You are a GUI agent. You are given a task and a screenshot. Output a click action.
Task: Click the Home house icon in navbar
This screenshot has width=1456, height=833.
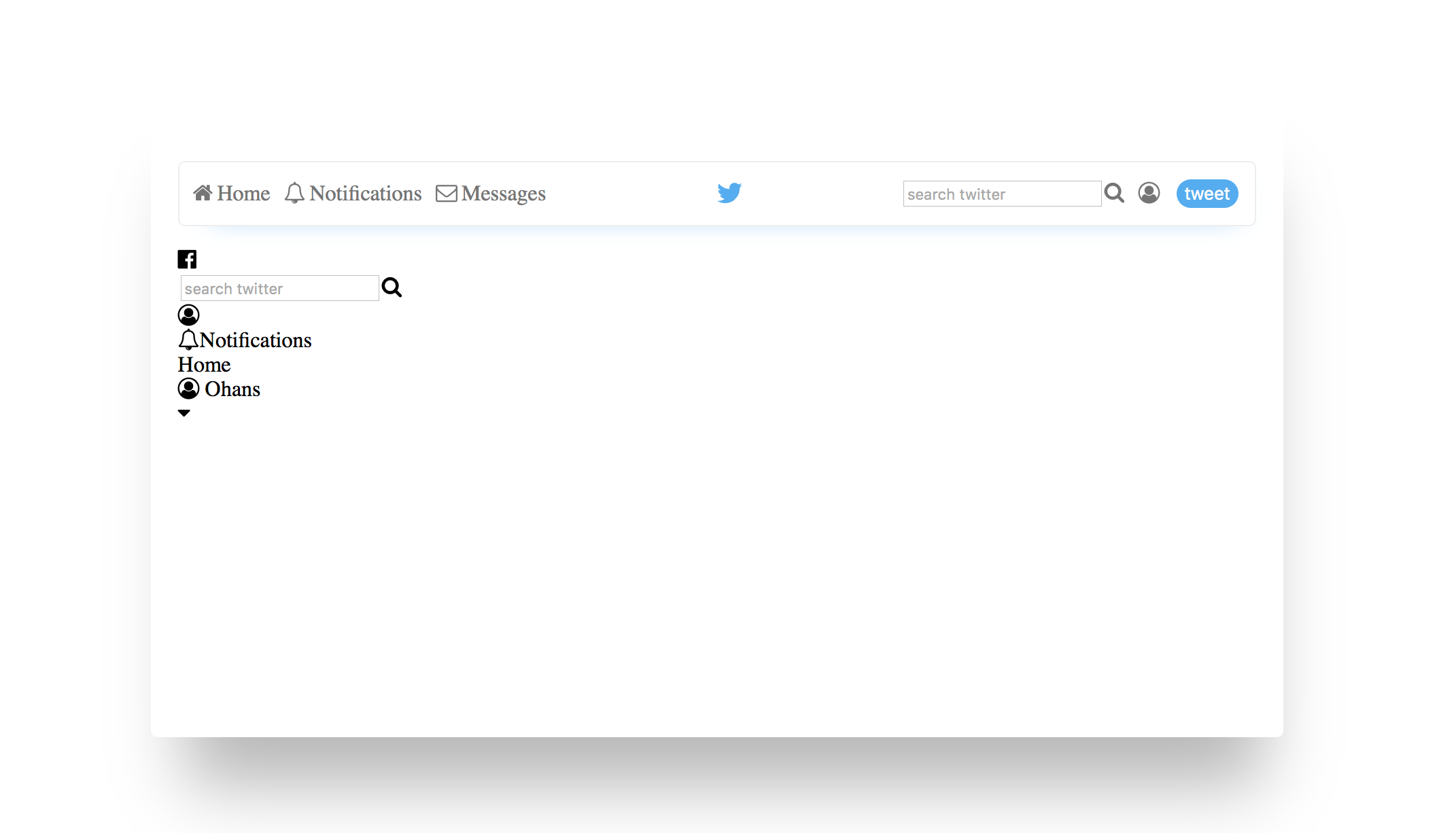pyautogui.click(x=203, y=193)
